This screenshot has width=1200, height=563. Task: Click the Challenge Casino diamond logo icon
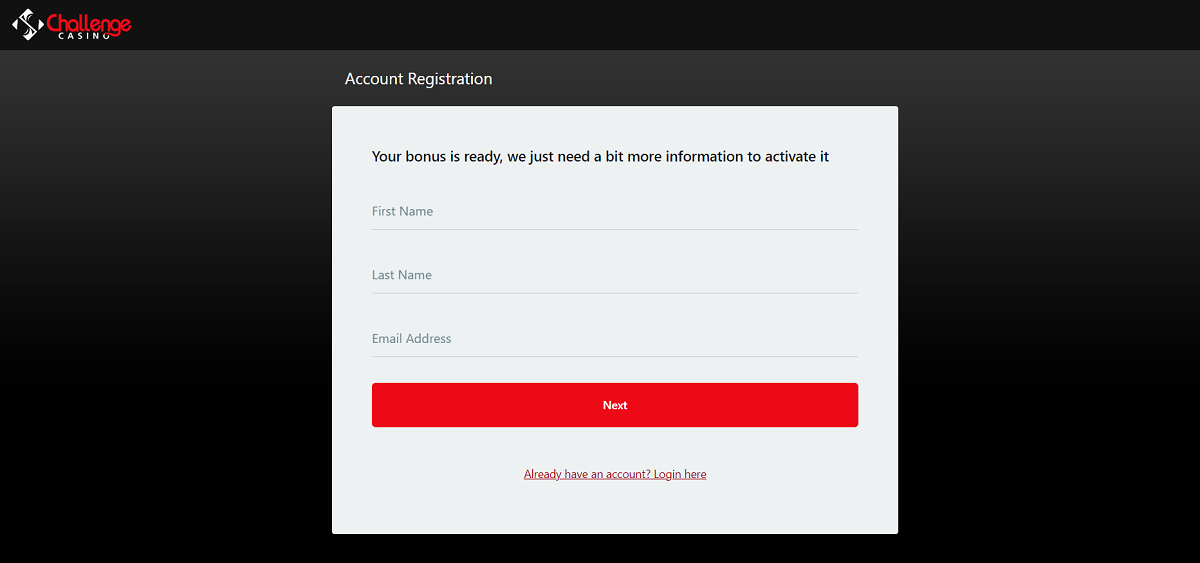pyautogui.click(x=28, y=24)
